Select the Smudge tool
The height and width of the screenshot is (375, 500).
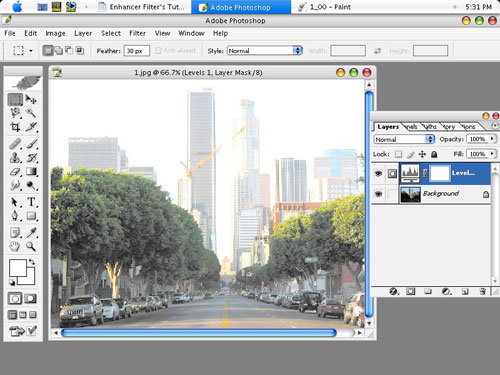click(x=15, y=185)
